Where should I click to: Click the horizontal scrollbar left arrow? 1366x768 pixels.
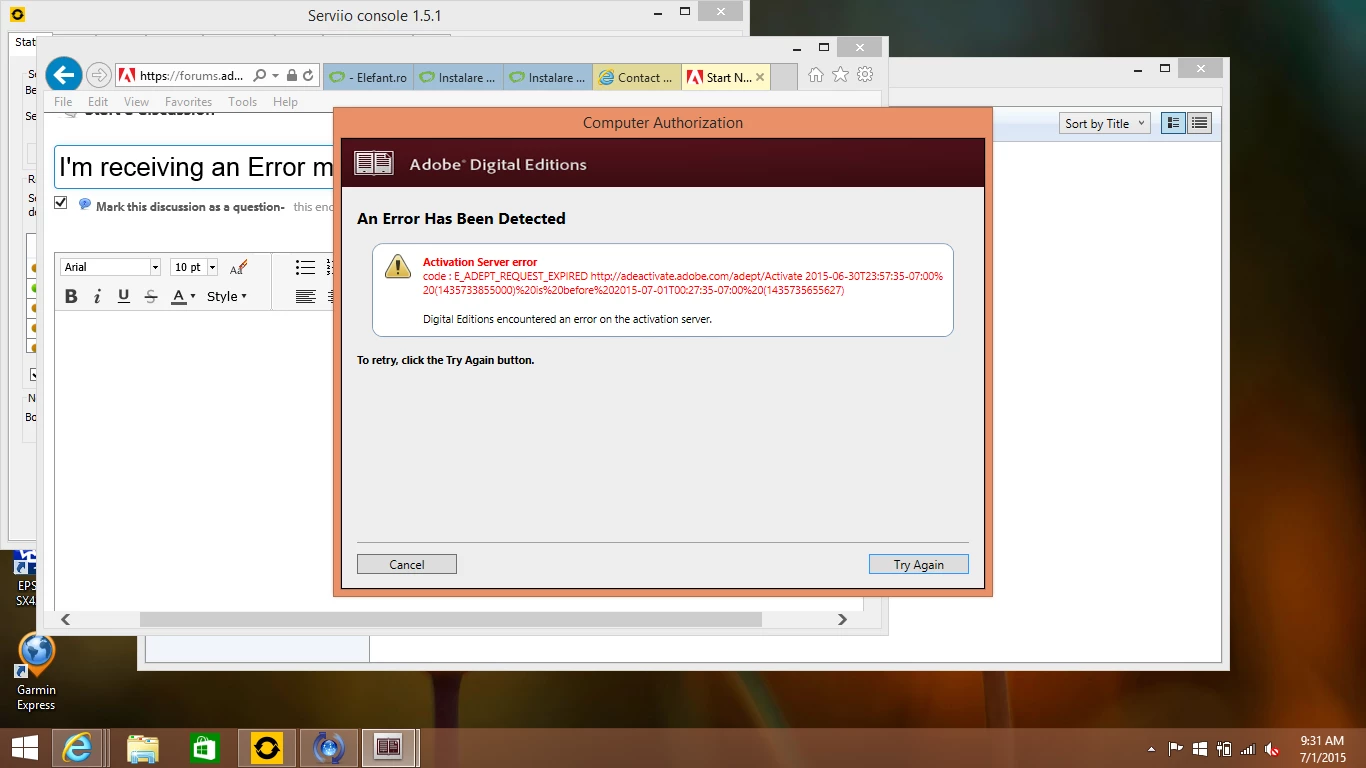pyautogui.click(x=66, y=619)
